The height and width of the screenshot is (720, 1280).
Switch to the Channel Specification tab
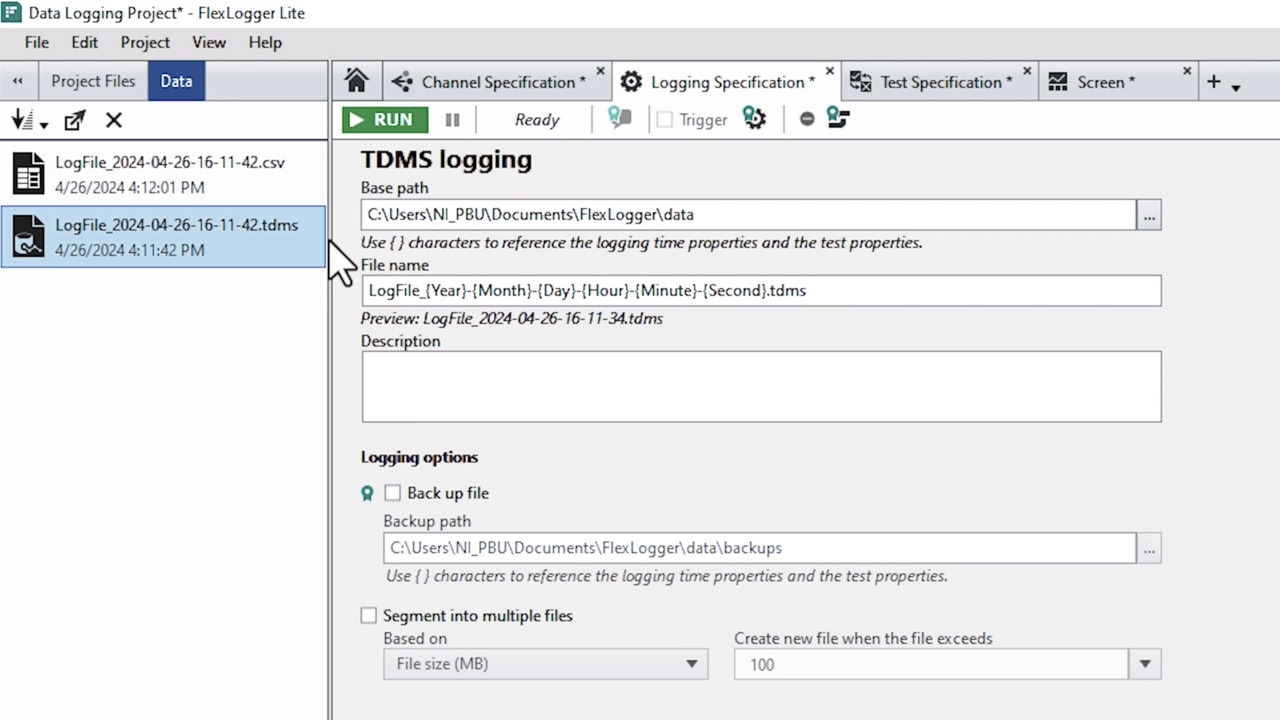(496, 82)
